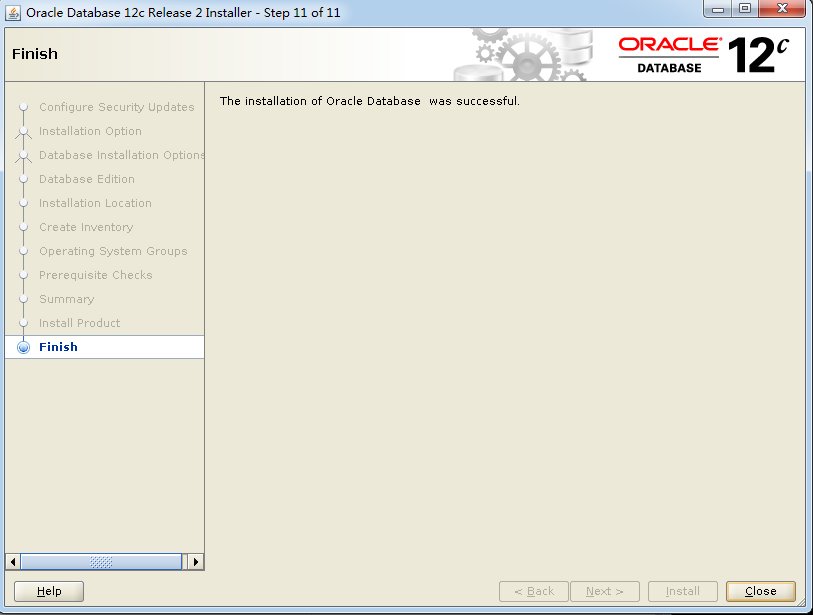Click the Java icon in title bar
The height and width of the screenshot is (615, 813).
tap(12, 12)
